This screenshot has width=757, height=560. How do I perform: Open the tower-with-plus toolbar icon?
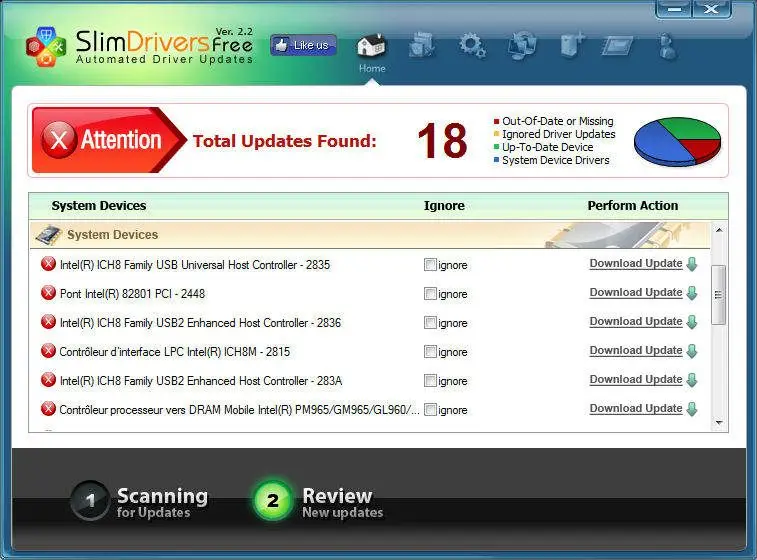tap(573, 46)
